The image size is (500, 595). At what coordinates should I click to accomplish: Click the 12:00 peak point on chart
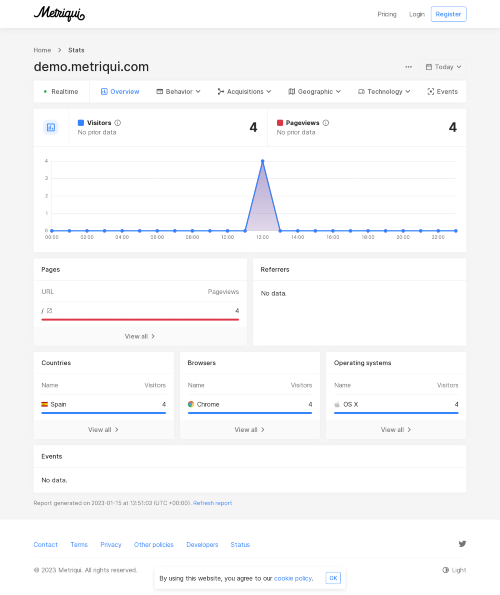[x=263, y=161]
